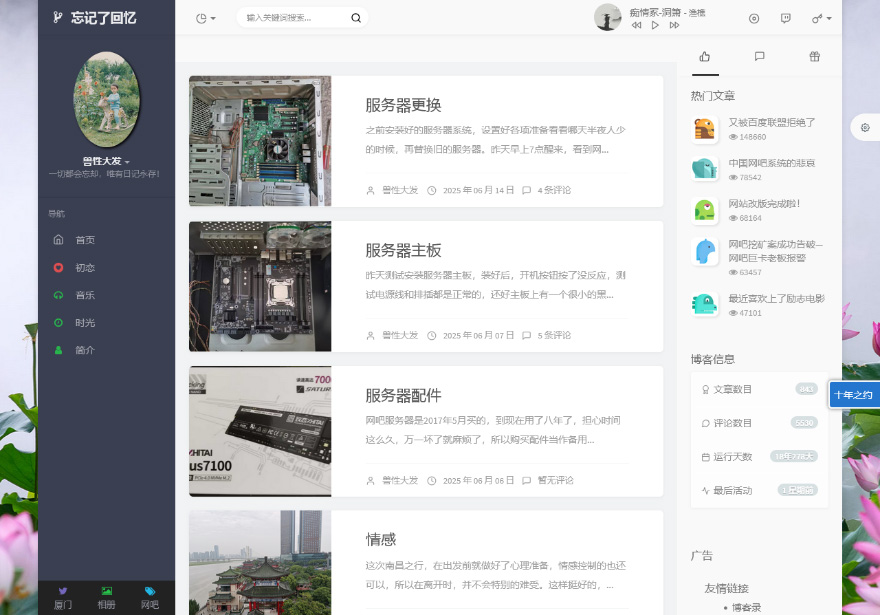This screenshot has height=615, width=880.
Task: Open the key icon dropdown menu
Action: click(821, 18)
